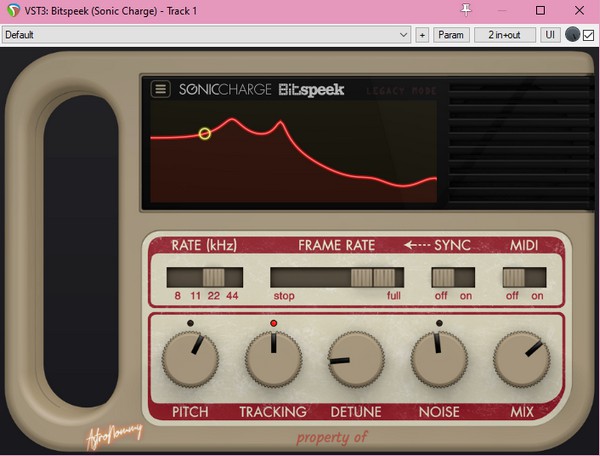Pin the plugin window on top

[466, 10]
